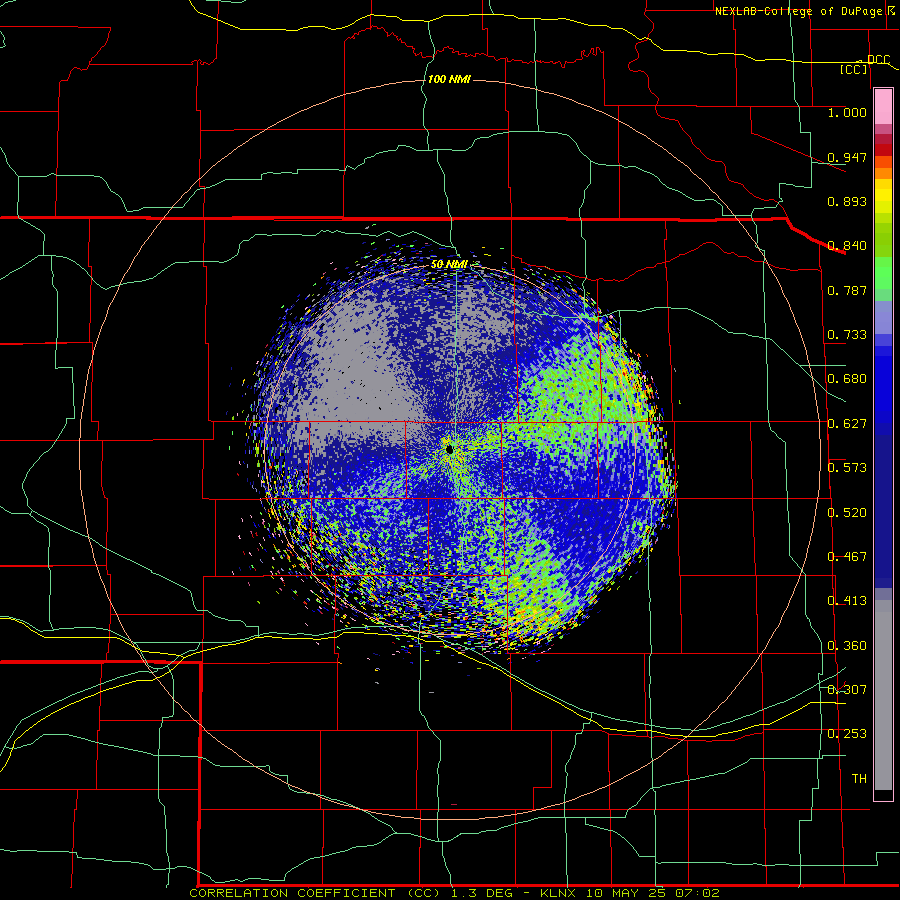Select the 0.413 scale value
900x900 pixels.
pos(847,601)
